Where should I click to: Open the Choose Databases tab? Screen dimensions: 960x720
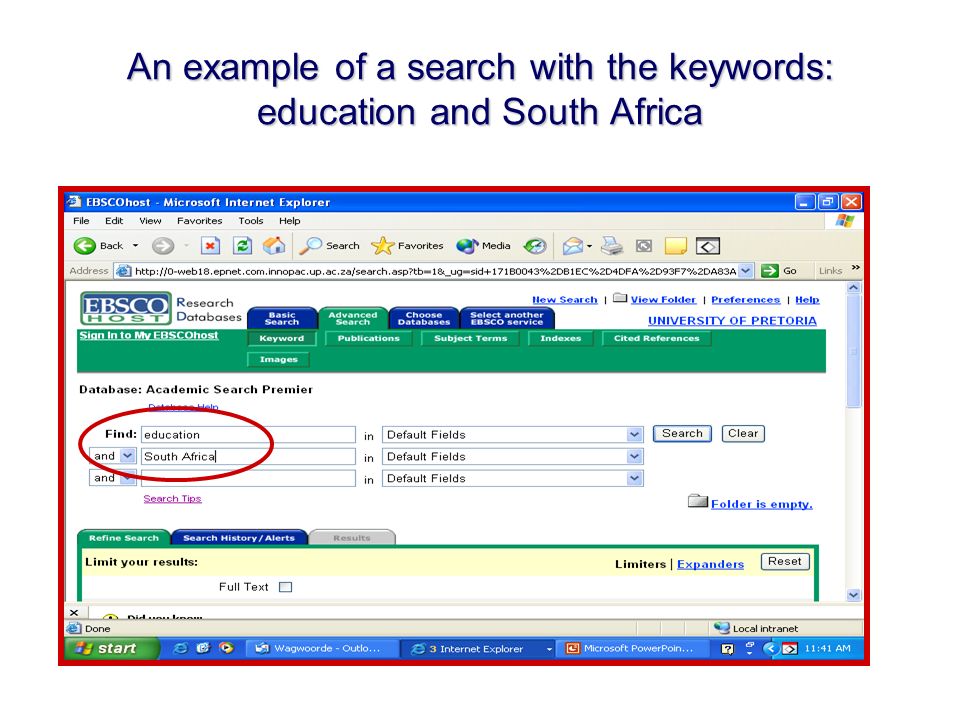coord(424,318)
